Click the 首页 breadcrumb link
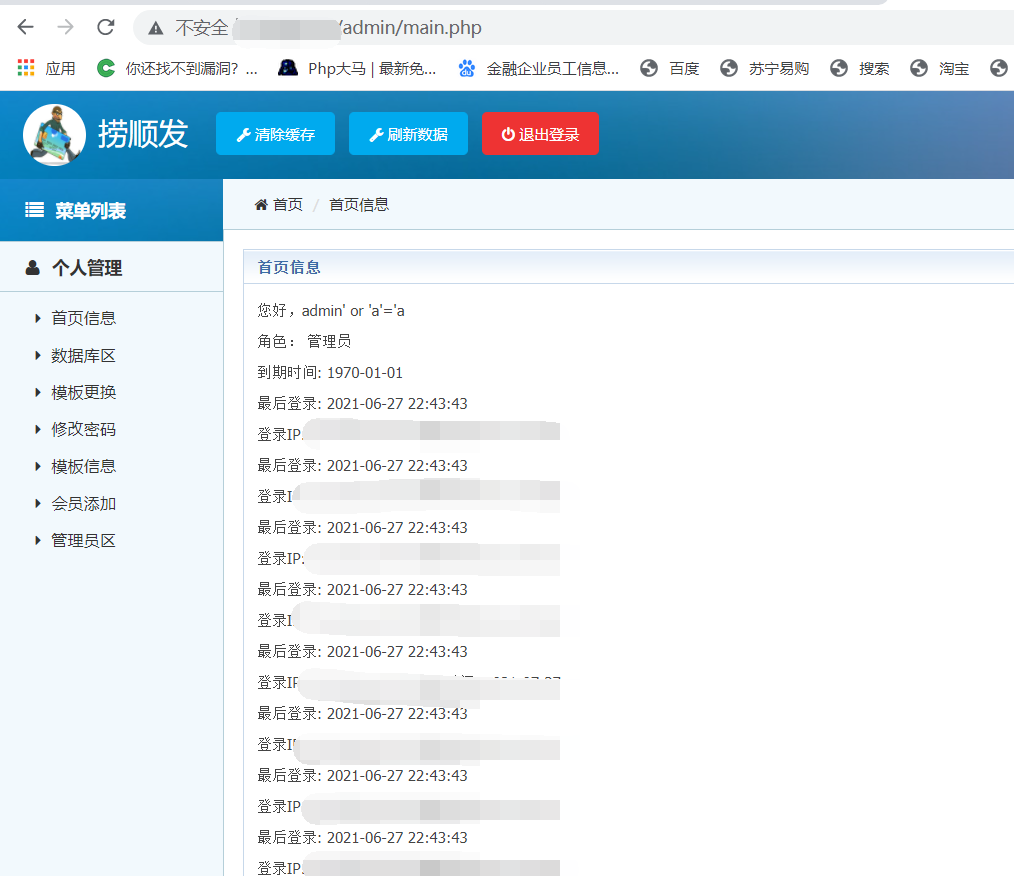The height and width of the screenshot is (876, 1014). (288, 205)
